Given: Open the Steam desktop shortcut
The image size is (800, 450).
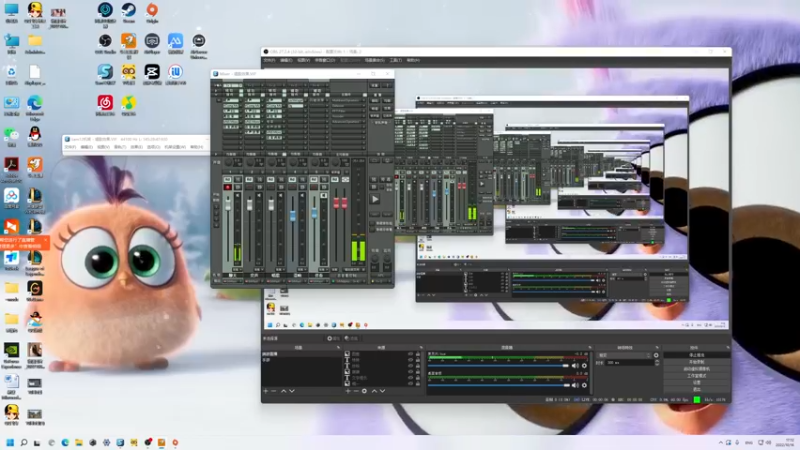Looking at the screenshot, I should point(128,13).
